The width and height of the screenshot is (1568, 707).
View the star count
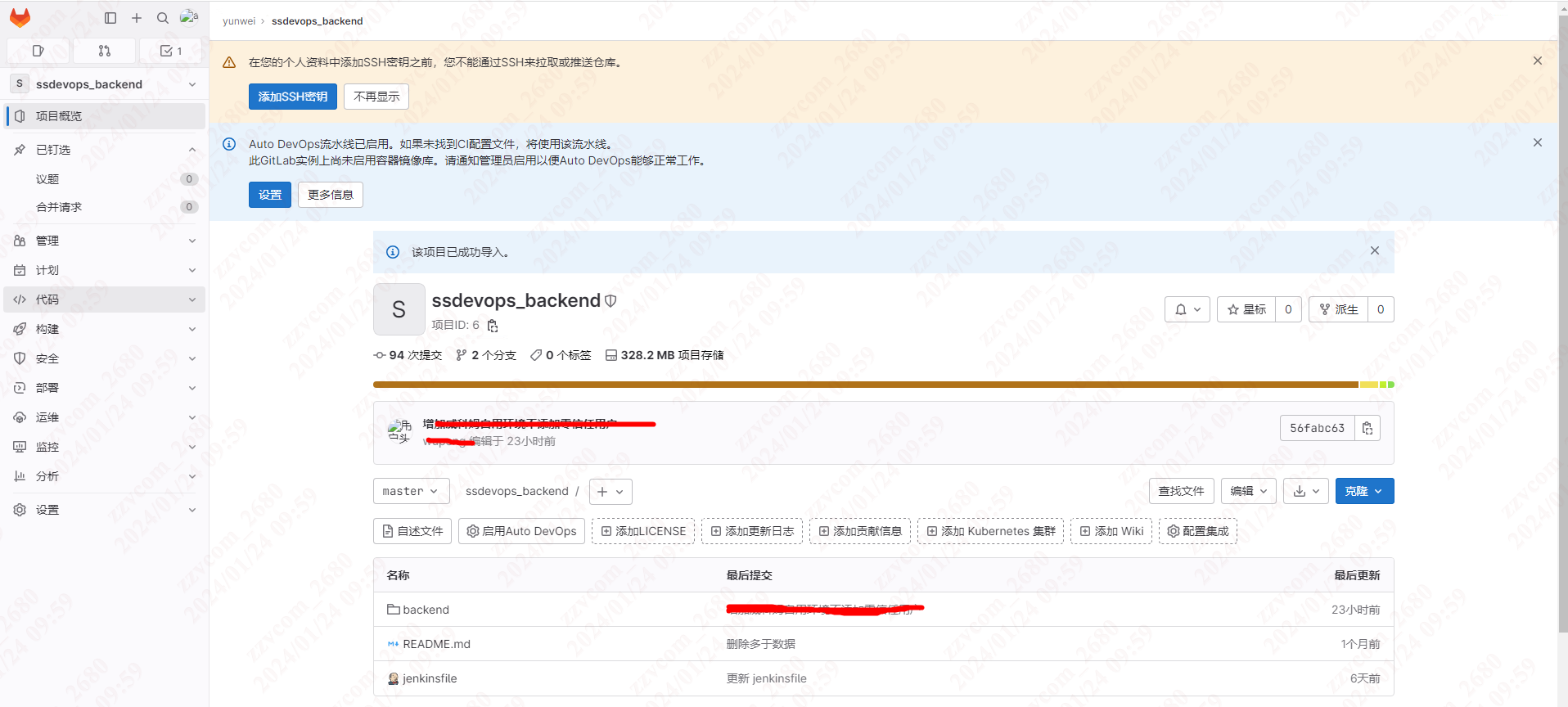pos(1288,309)
